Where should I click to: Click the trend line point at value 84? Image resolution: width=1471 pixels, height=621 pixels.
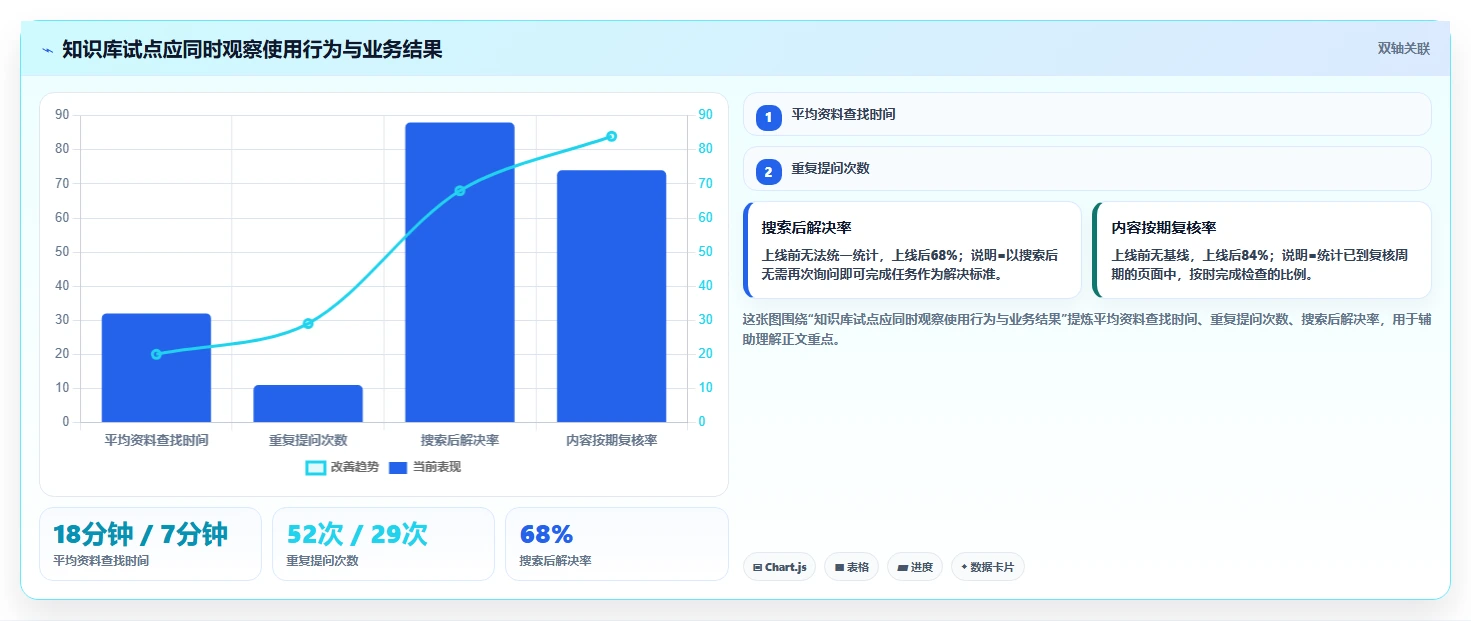point(612,136)
